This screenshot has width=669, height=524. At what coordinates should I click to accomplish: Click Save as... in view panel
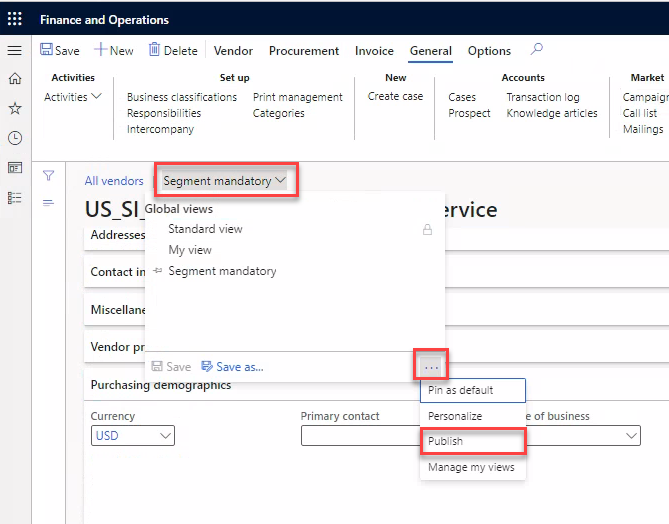pos(233,367)
